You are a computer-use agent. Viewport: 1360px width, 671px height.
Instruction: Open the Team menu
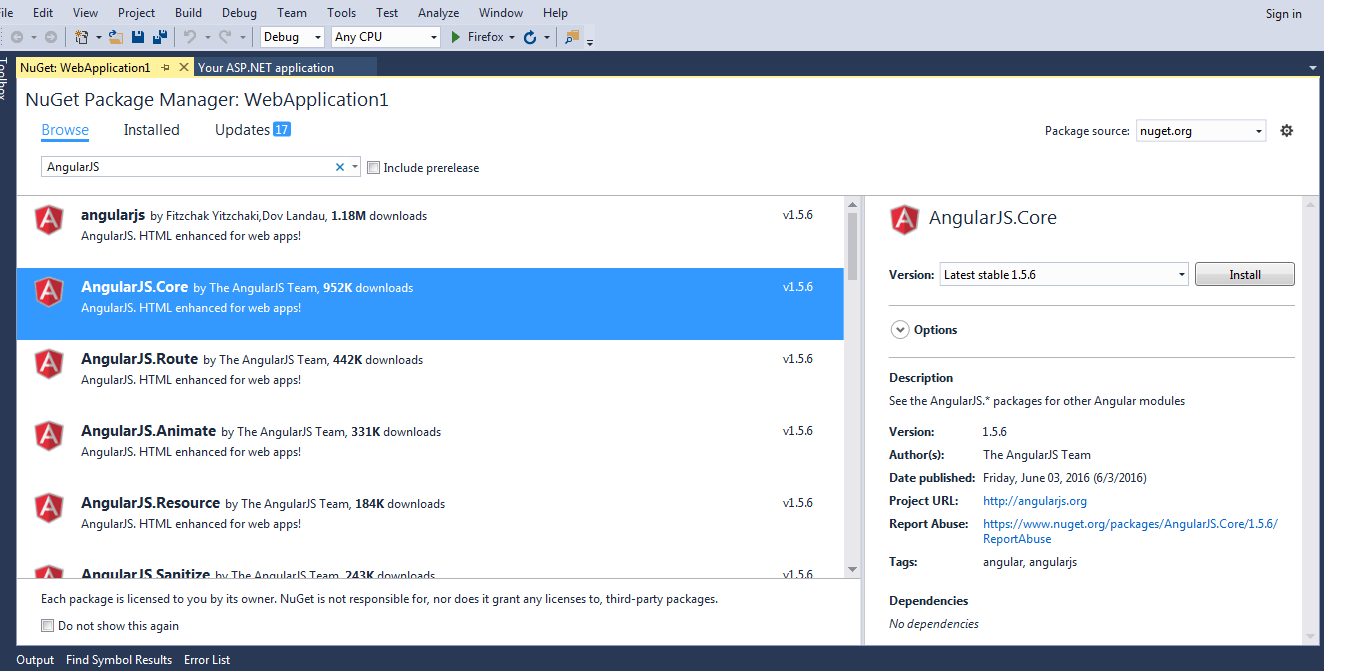(x=292, y=13)
